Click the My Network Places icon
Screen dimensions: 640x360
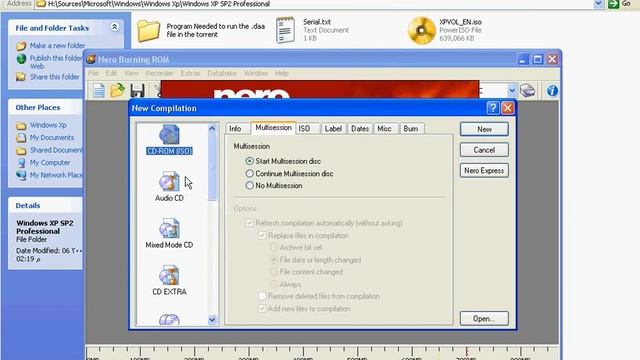pyautogui.click(x=21, y=175)
